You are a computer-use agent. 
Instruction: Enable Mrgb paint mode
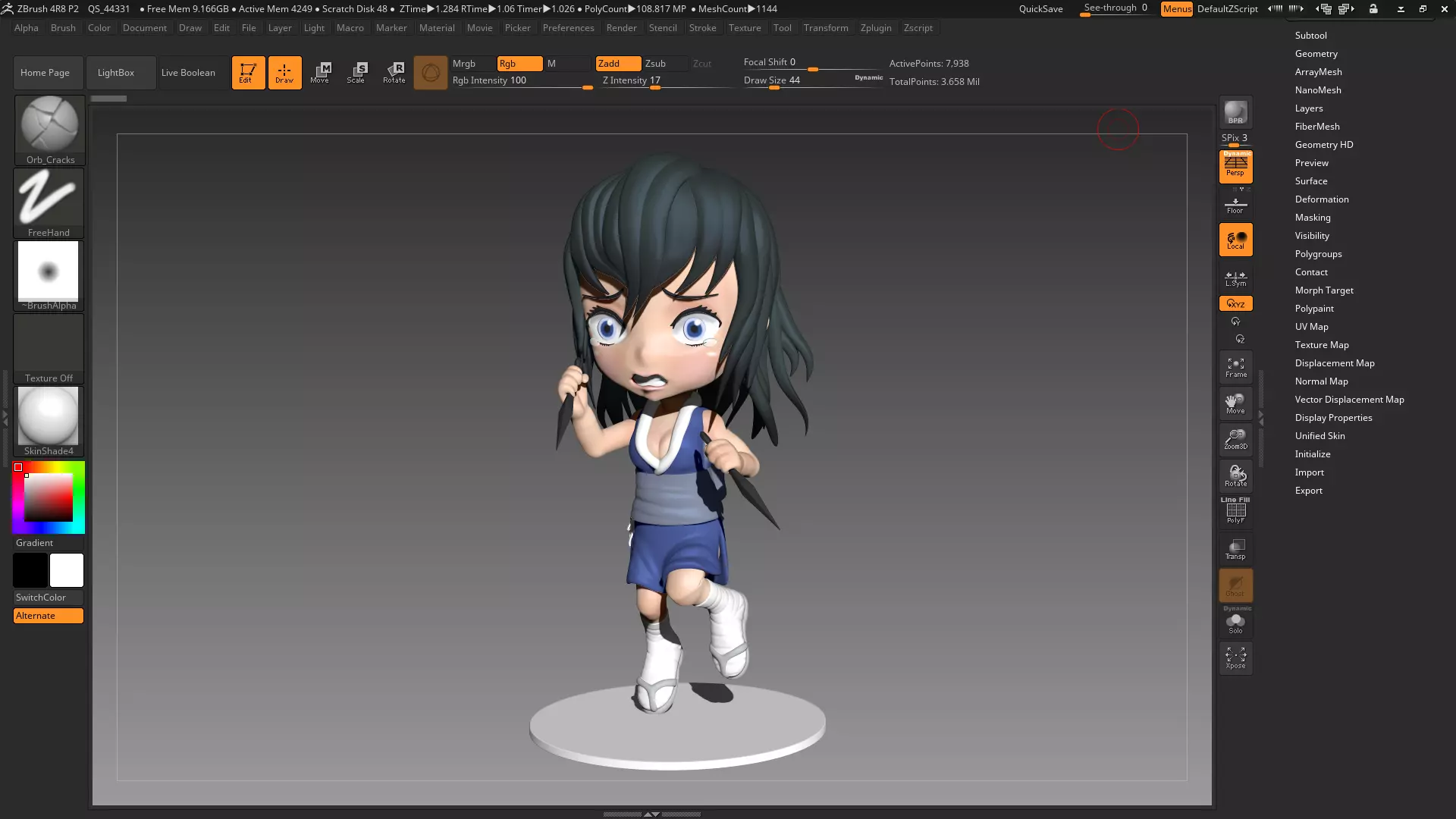[x=472, y=64]
